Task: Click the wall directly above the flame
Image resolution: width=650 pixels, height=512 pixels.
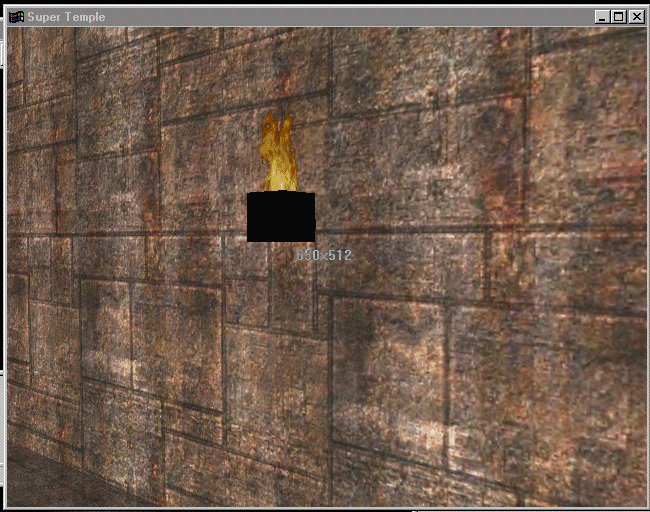Action: pos(278,80)
